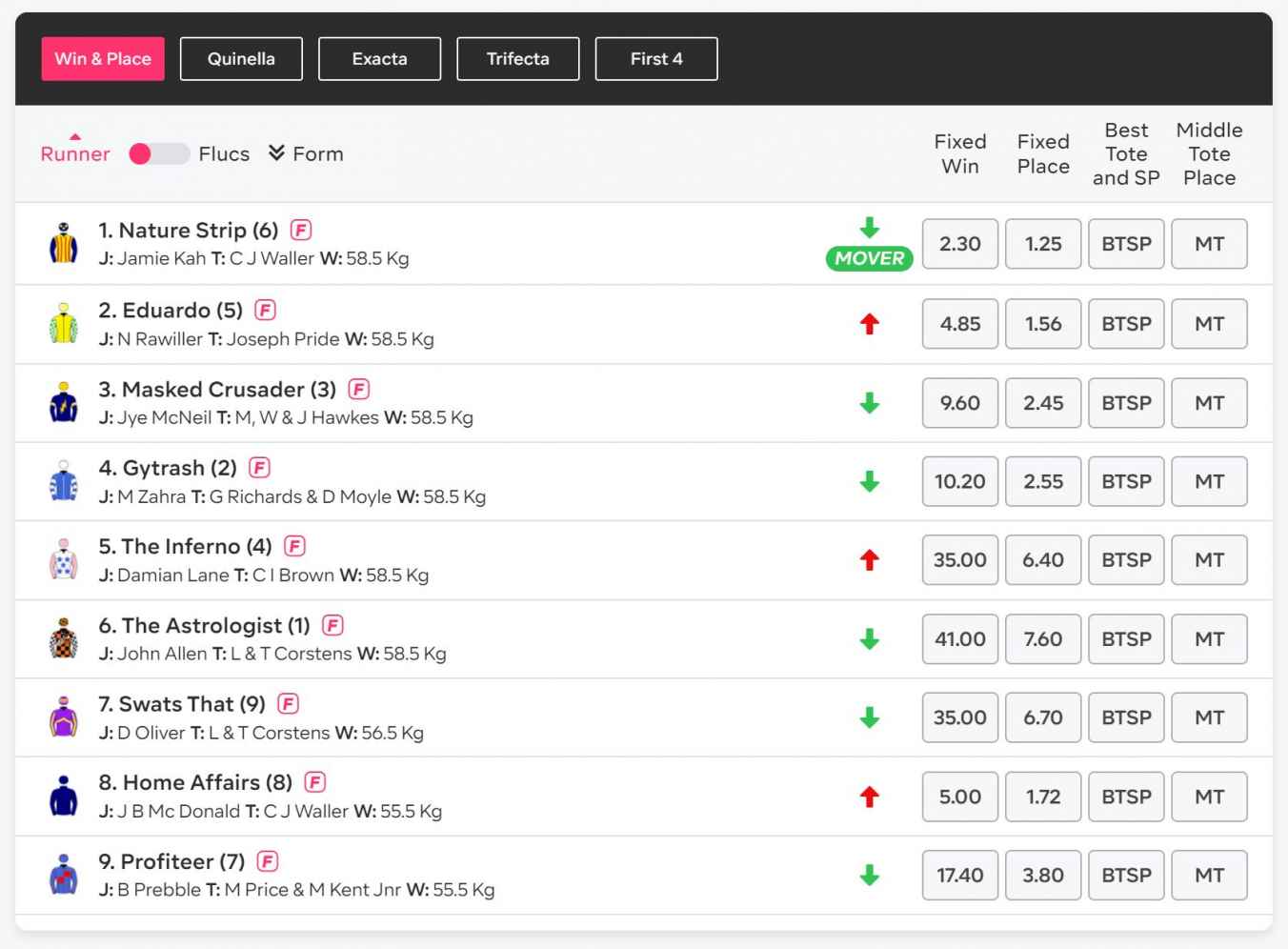Toggle the Flucs switch
The width and height of the screenshot is (1288, 949).
(x=158, y=154)
